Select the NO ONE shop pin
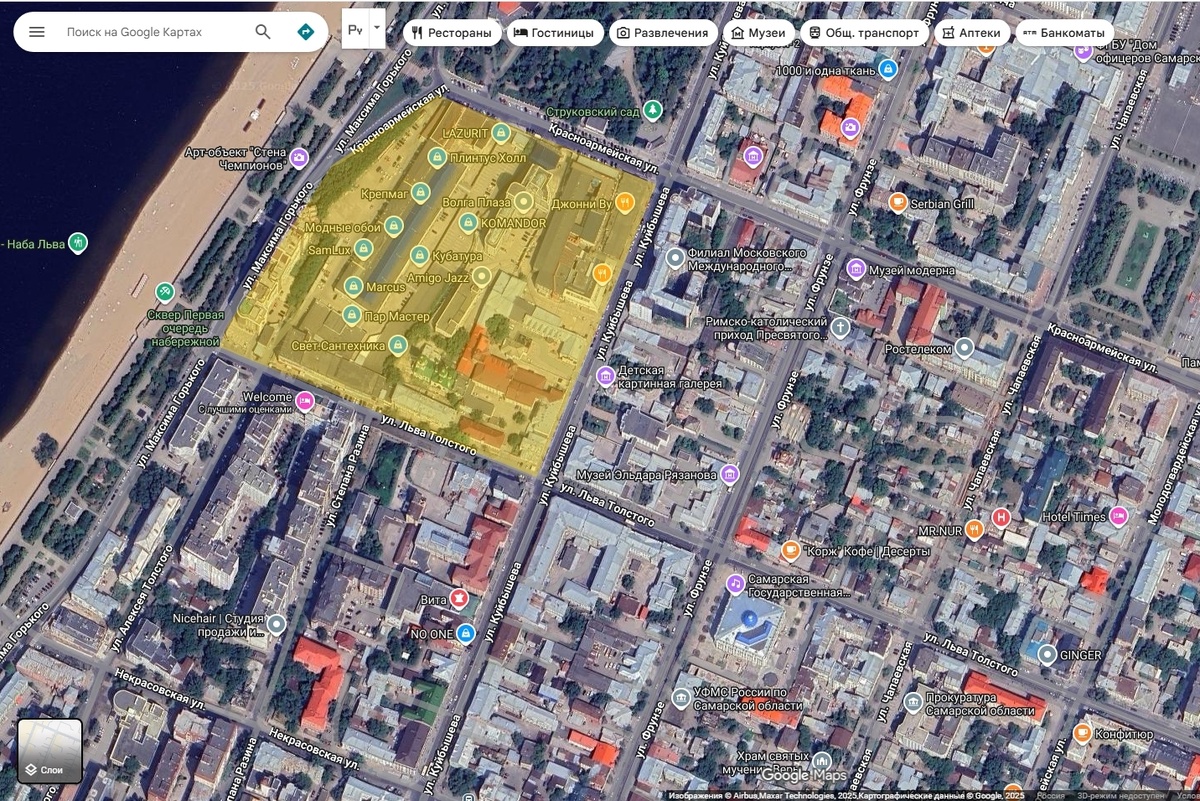Image resolution: width=1200 pixels, height=801 pixels. click(x=466, y=633)
